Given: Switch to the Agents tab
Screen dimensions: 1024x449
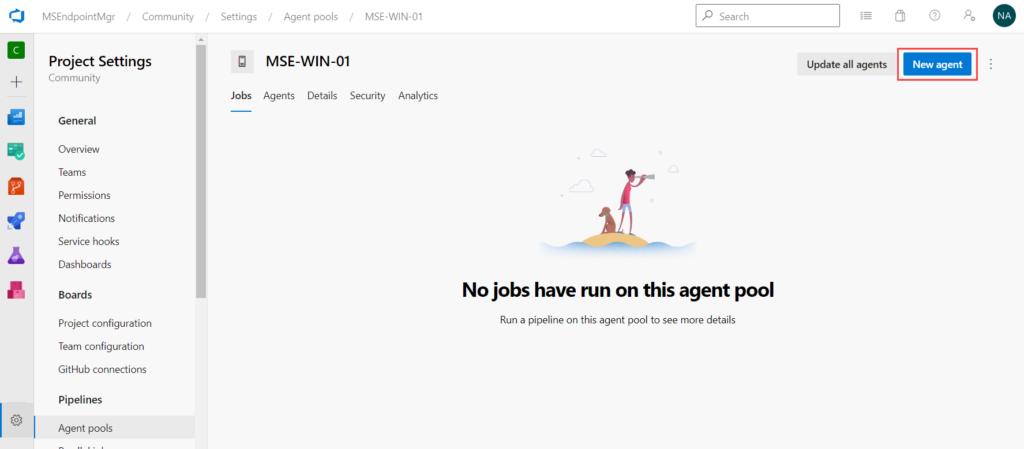Looking at the screenshot, I should tap(279, 95).
